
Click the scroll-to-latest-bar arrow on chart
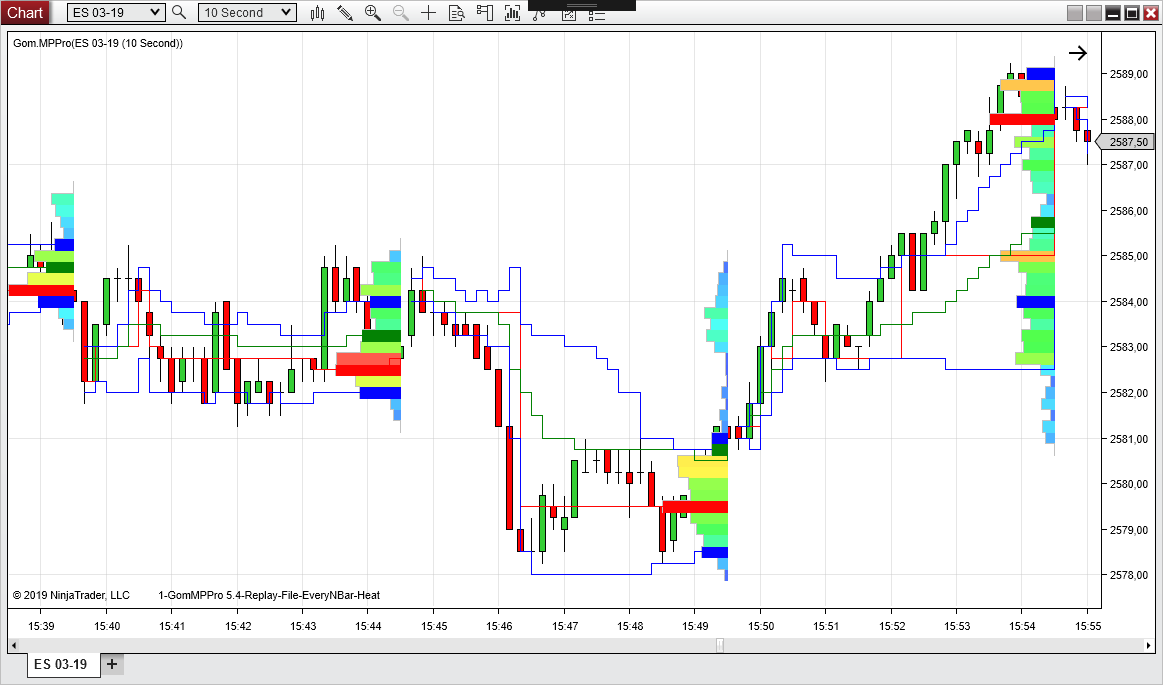[x=1078, y=53]
